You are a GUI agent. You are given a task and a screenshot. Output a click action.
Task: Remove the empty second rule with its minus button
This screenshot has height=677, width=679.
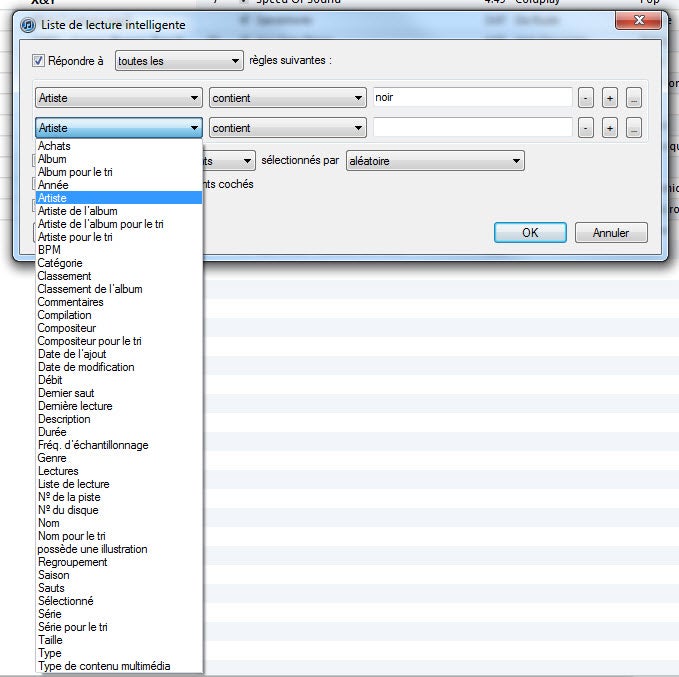[x=586, y=128]
